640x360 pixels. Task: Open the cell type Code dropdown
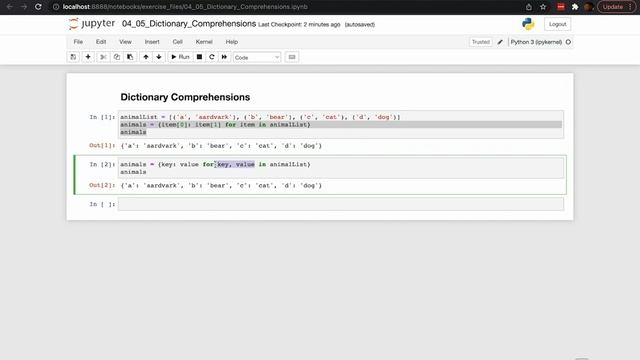[x=257, y=58]
